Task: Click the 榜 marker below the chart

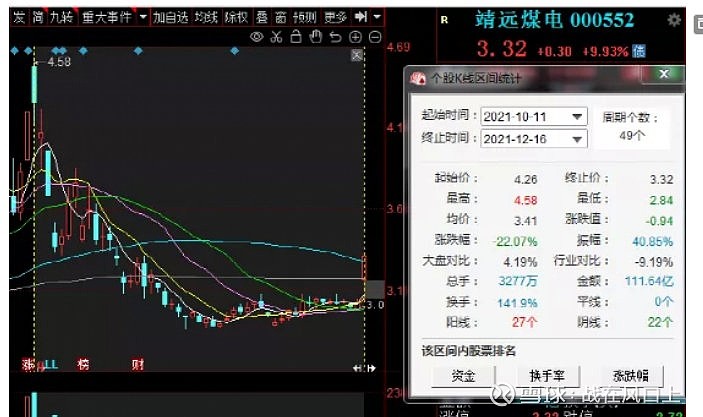Action: click(x=83, y=364)
